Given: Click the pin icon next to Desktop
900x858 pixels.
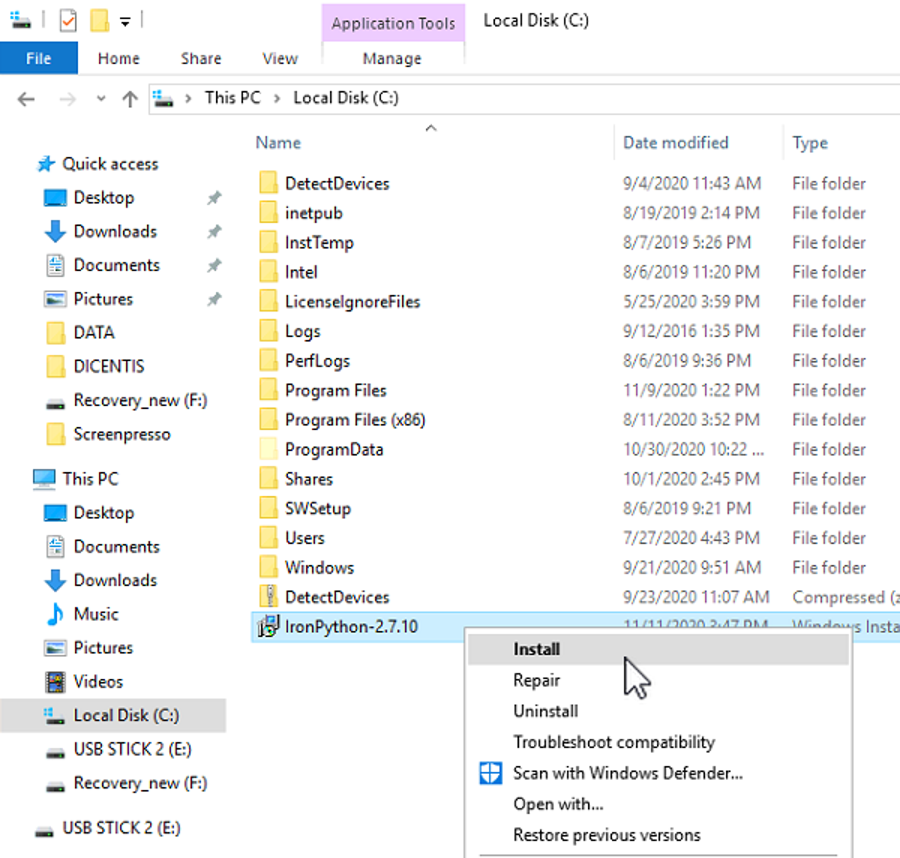Looking at the screenshot, I should coord(214,198).
